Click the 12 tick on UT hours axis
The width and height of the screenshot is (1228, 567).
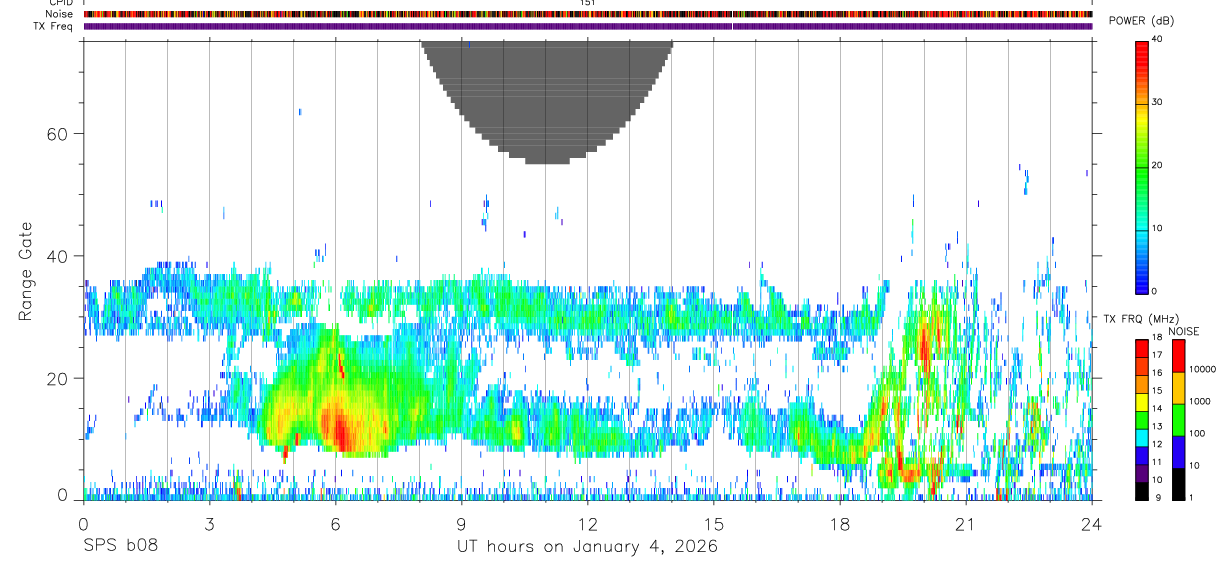click(x=587, y=526)
